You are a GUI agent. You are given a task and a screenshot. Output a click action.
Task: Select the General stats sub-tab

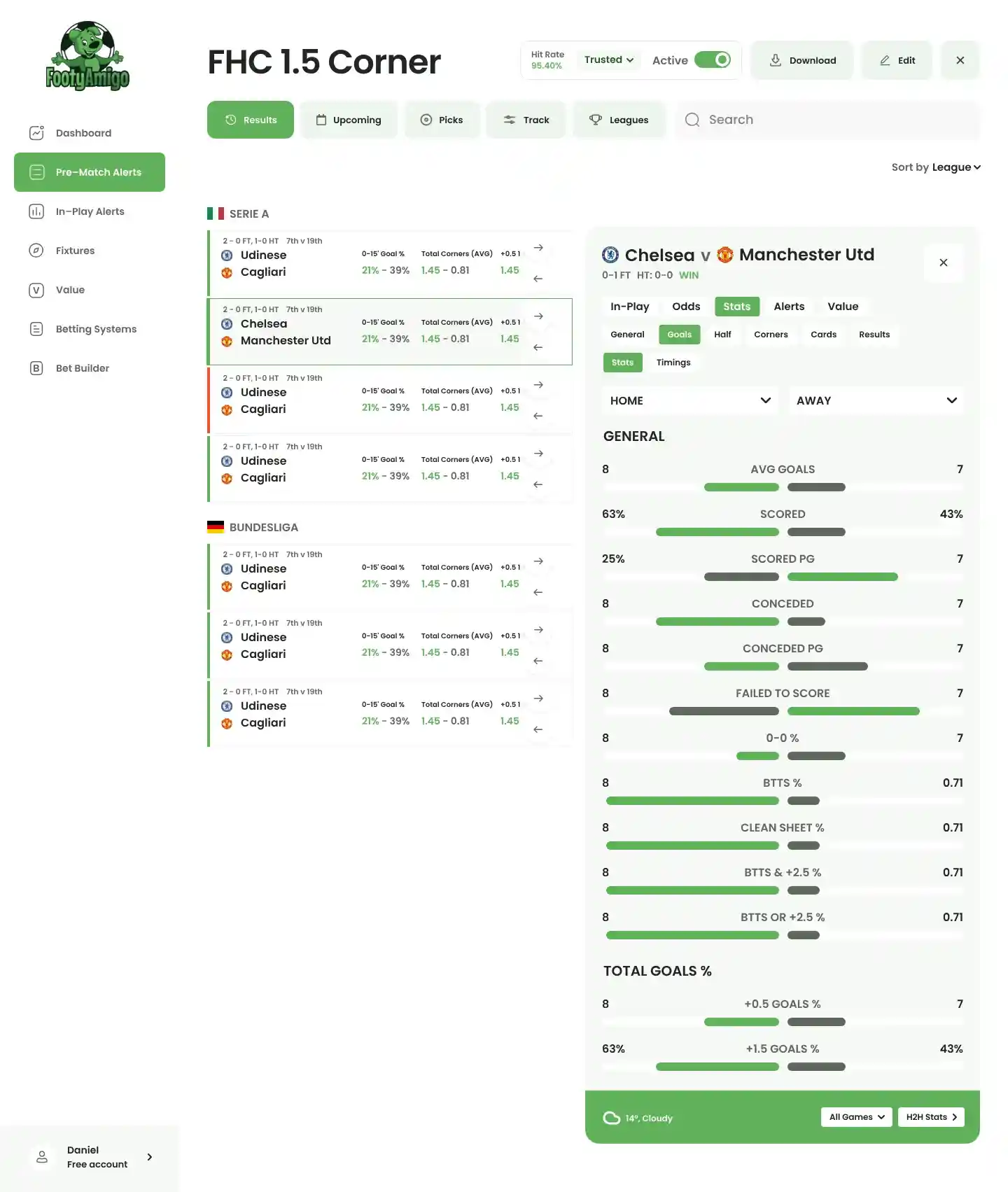(x=627, y=335)
